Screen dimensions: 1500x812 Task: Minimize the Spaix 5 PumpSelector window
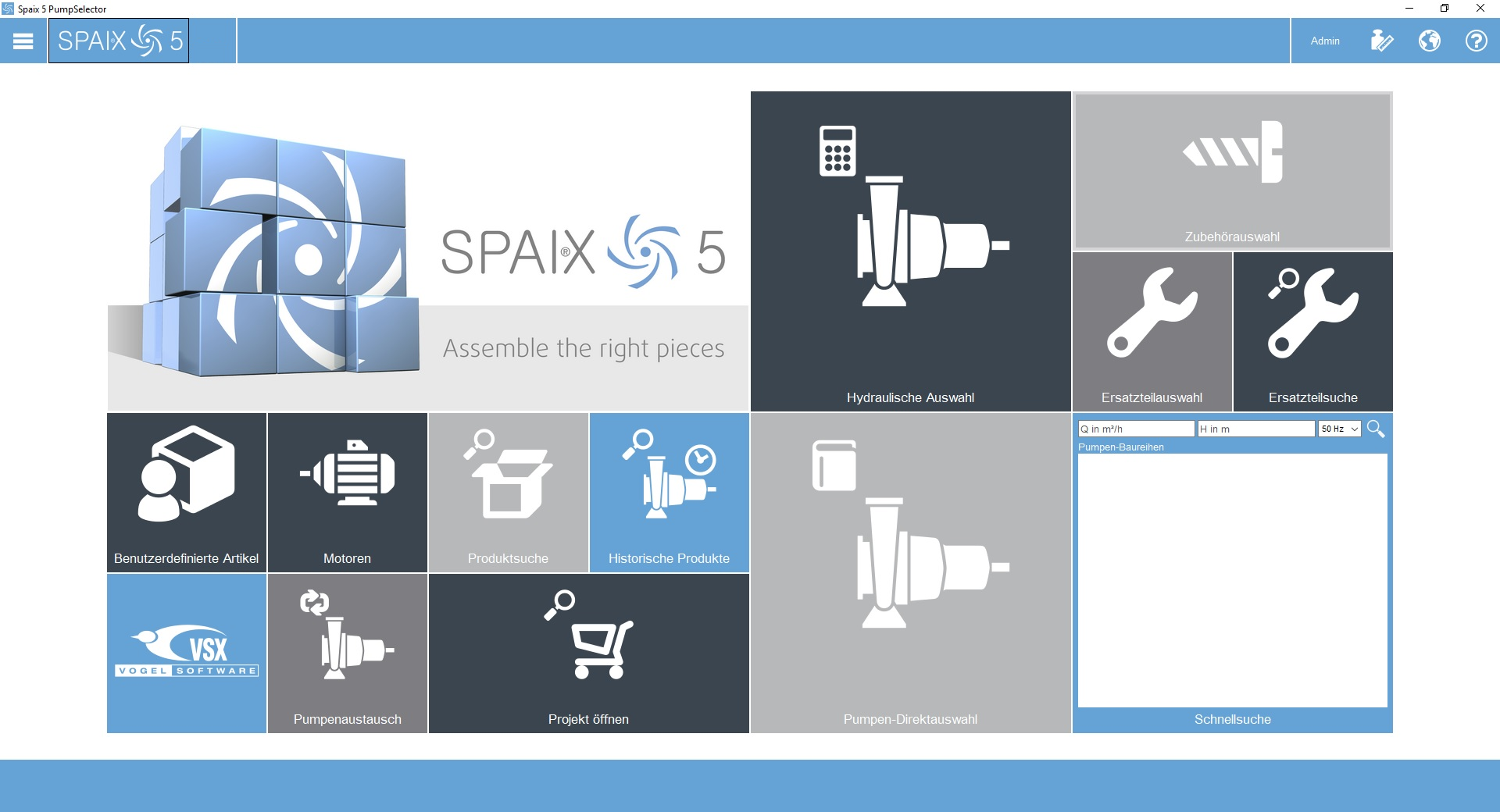(1409, 9)
